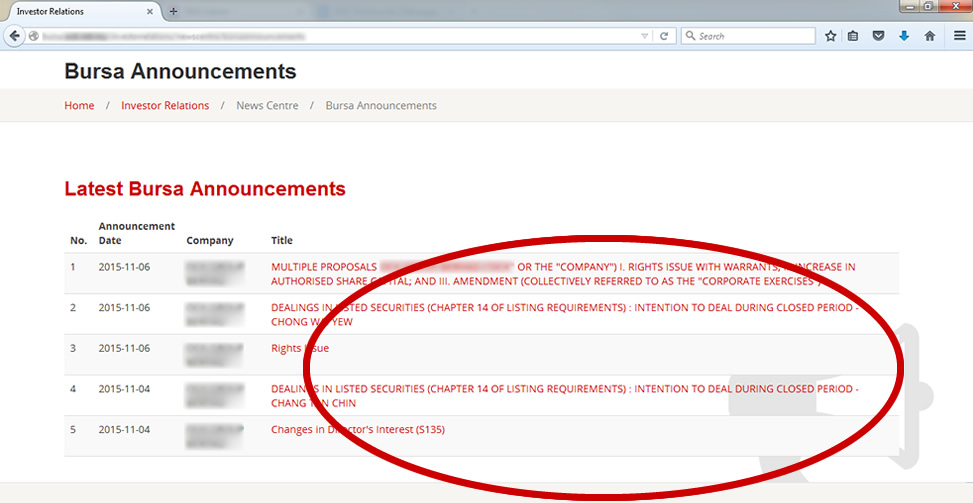Go to the browser home page icon
The image size is (973, 503).
[930, 36]
